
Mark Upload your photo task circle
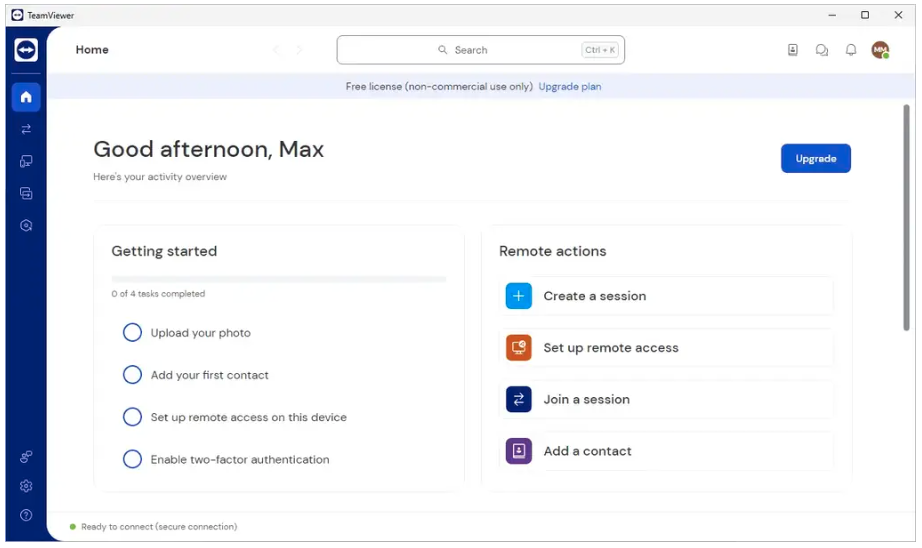[x=132, y=333]
